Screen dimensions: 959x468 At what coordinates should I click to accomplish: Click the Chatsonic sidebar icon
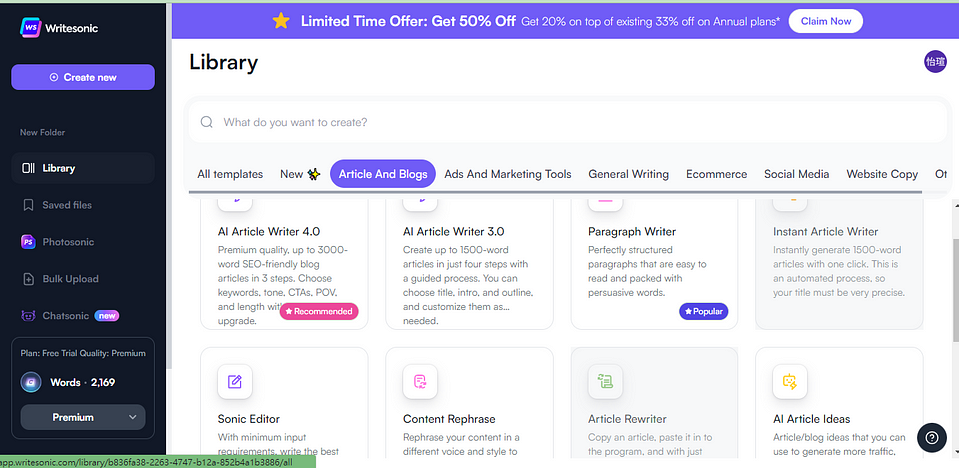coord(29,316)
